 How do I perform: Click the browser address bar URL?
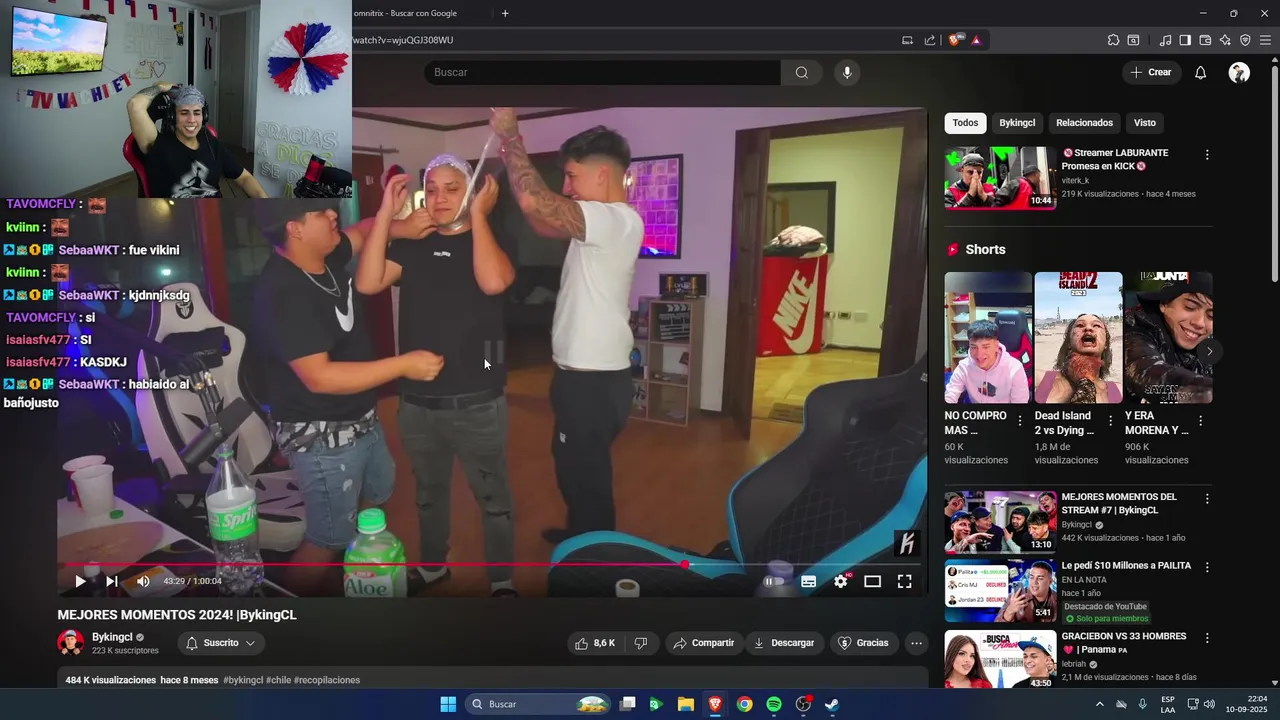tap(403, 40)
